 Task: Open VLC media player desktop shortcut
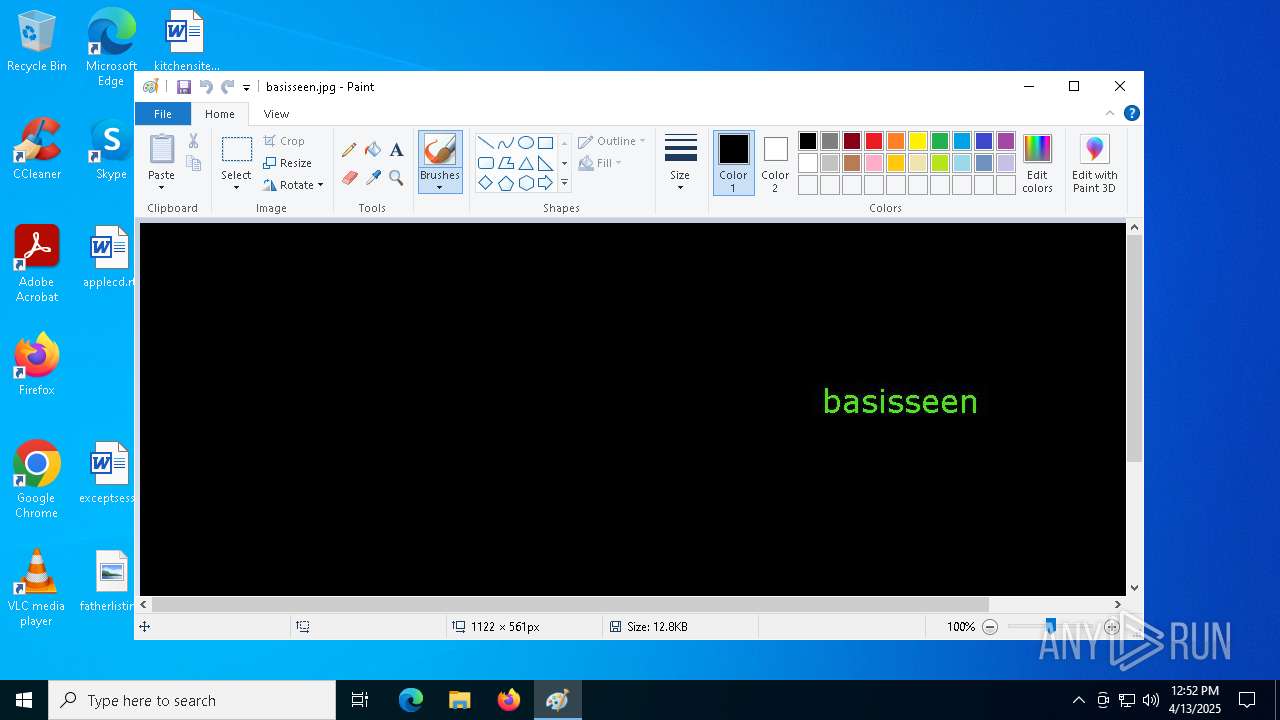[37, 587]
